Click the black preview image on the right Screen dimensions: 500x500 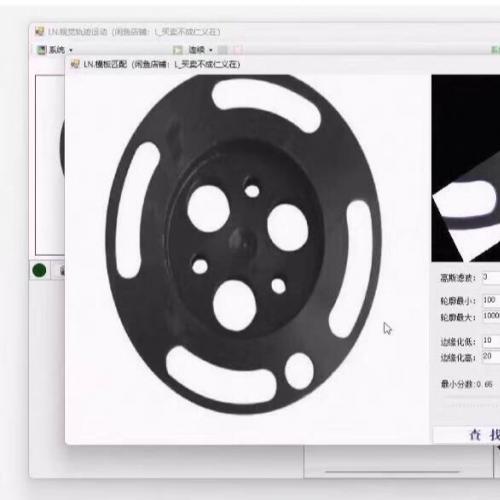pos(466,168)
